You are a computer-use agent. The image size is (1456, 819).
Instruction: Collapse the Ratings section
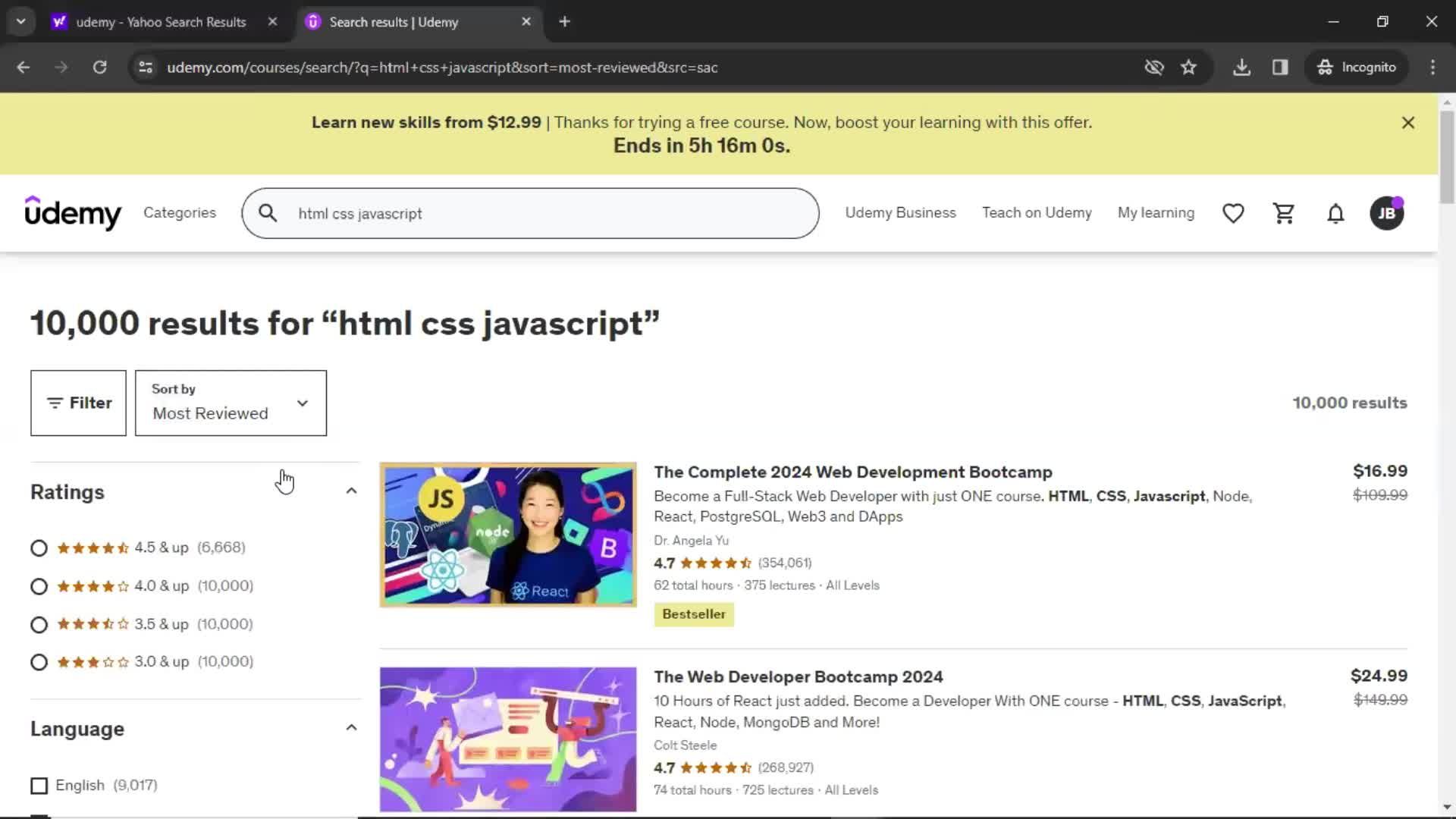(x=351, y=491)
